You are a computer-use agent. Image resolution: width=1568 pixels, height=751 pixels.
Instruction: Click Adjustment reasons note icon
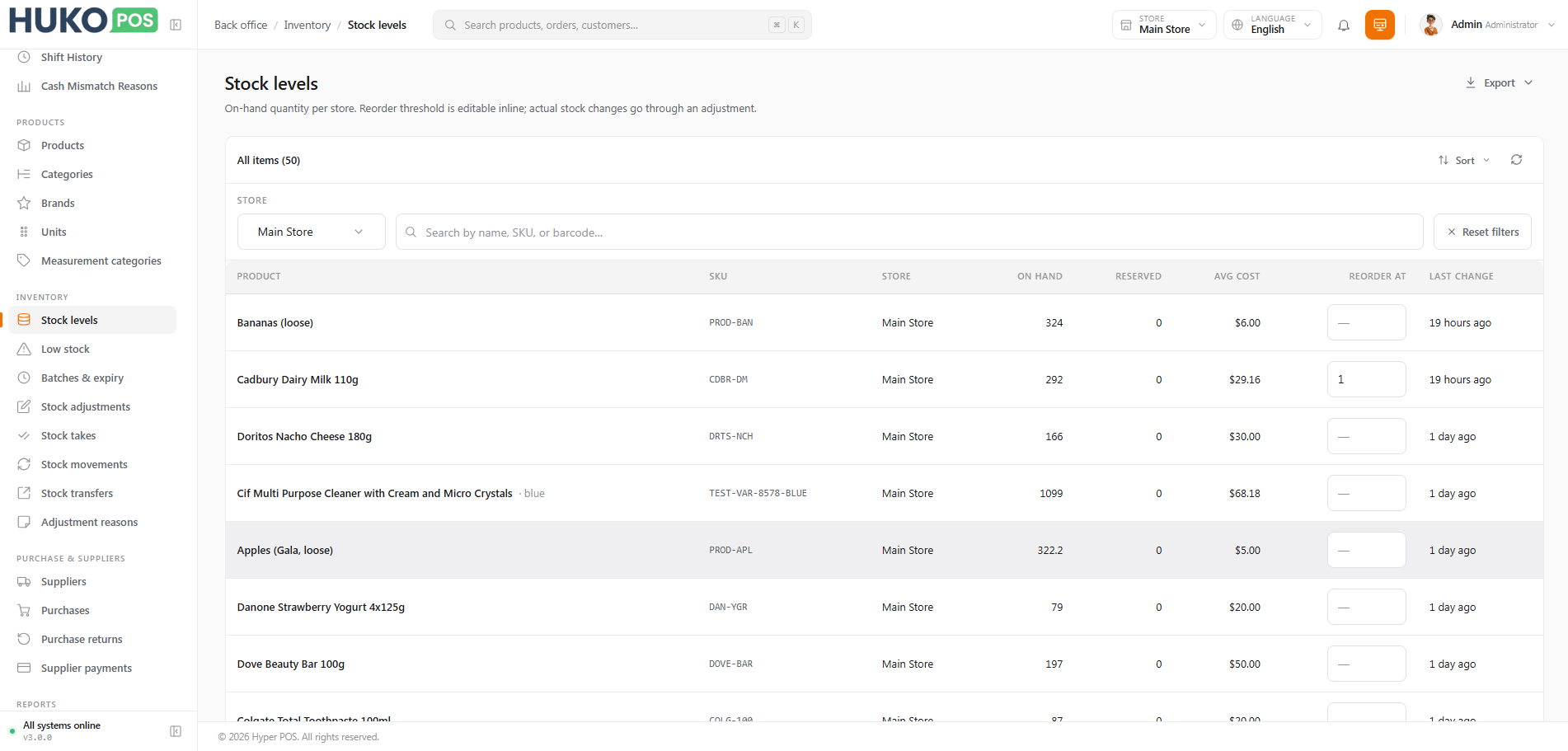24,522
